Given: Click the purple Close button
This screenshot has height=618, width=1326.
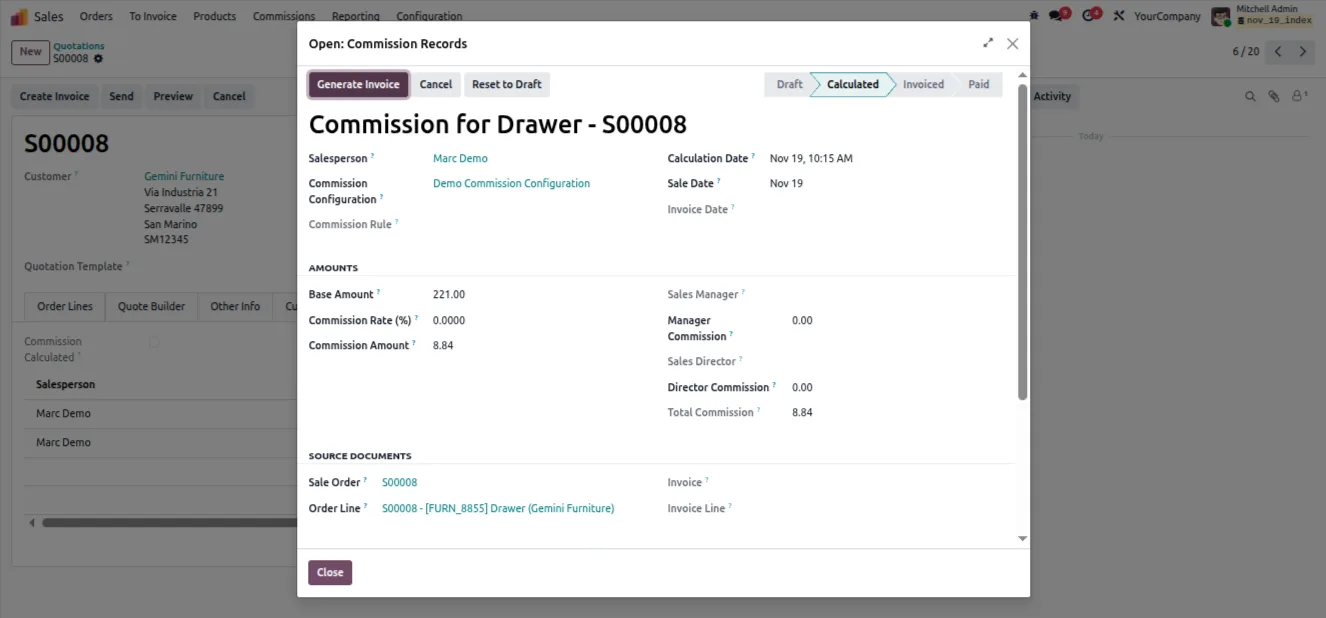Looking at the screenshot, I should point(330,573).
